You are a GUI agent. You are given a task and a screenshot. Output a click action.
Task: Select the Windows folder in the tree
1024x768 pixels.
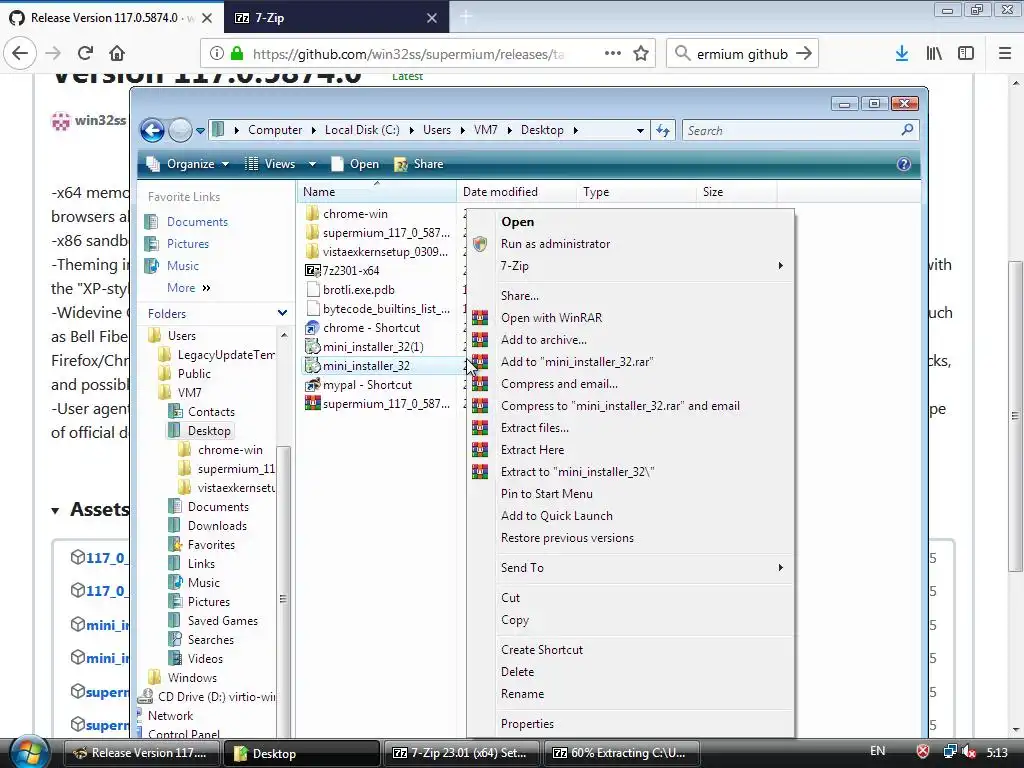(192, 678)
